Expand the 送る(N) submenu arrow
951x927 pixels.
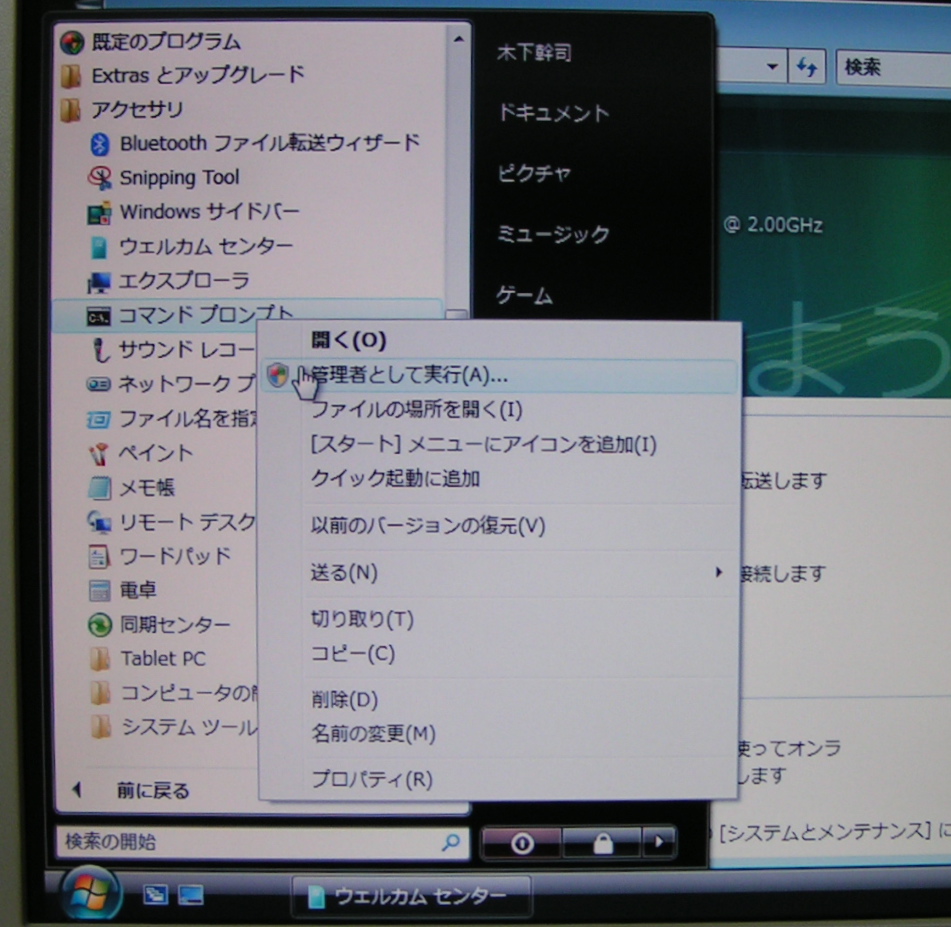[719, 571]
